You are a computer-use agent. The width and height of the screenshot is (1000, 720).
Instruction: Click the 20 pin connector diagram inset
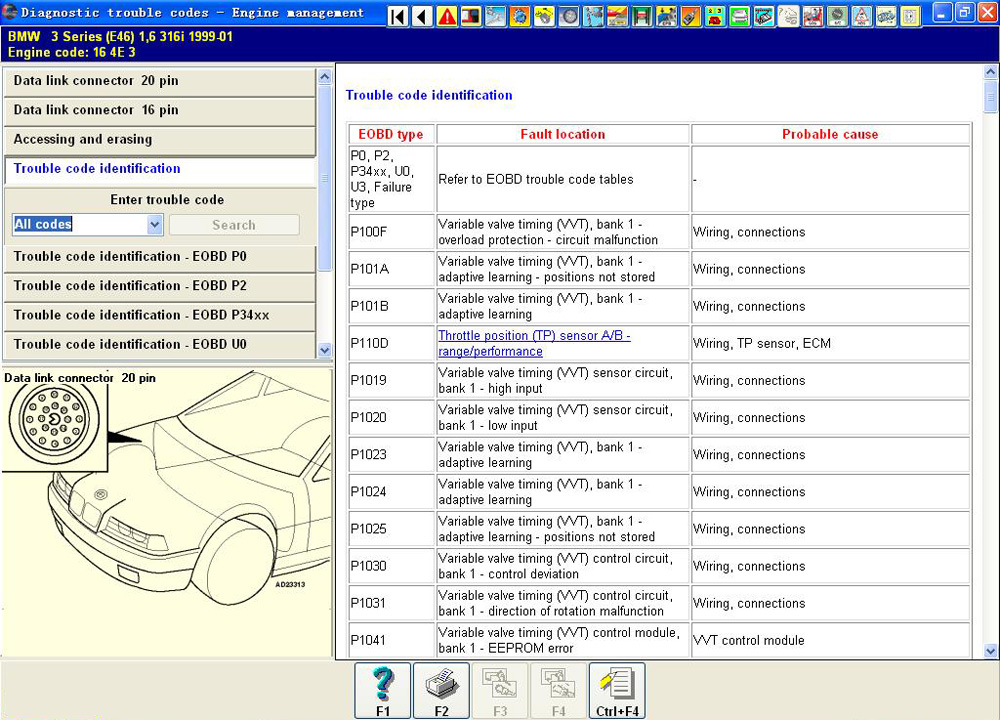[54, 421]
